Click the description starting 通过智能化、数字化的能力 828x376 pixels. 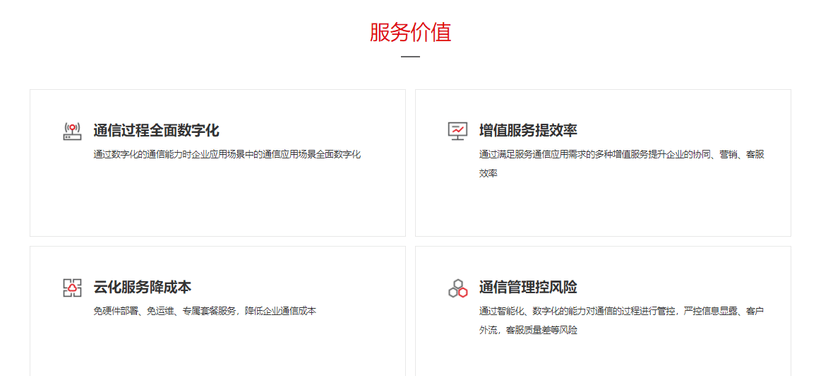tap(622, 321)
